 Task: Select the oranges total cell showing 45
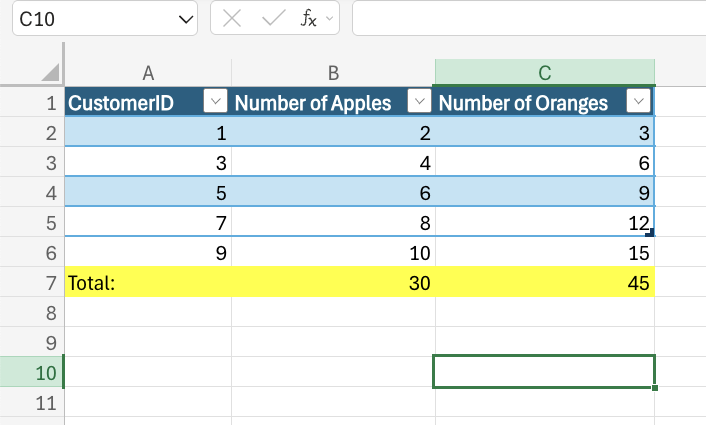pyautogui.click(x=545, y=282)
